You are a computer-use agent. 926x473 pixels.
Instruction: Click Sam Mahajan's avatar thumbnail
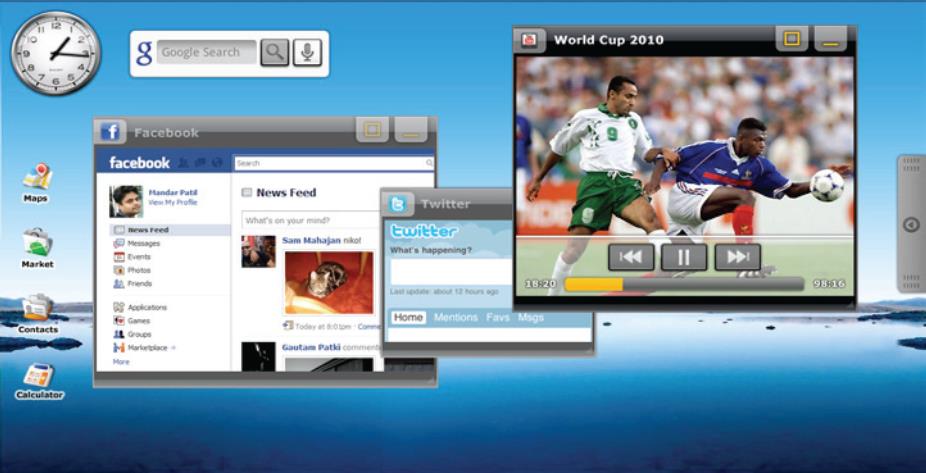[x=258, y=252]
